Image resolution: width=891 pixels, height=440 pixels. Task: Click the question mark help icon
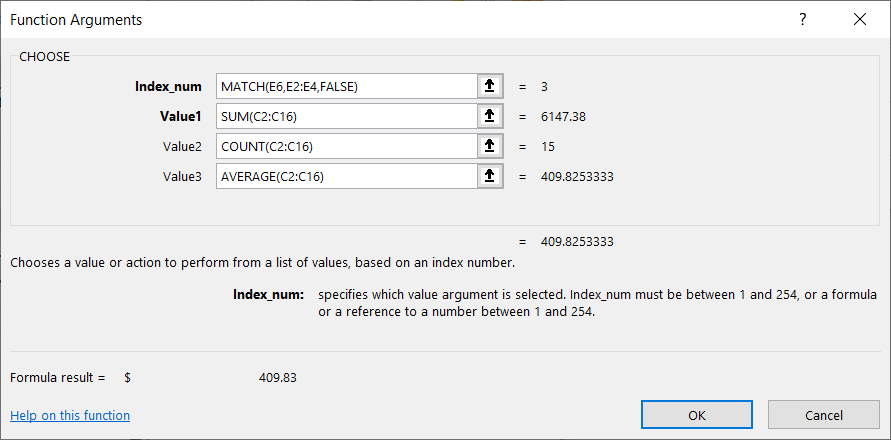pos(802,19)
